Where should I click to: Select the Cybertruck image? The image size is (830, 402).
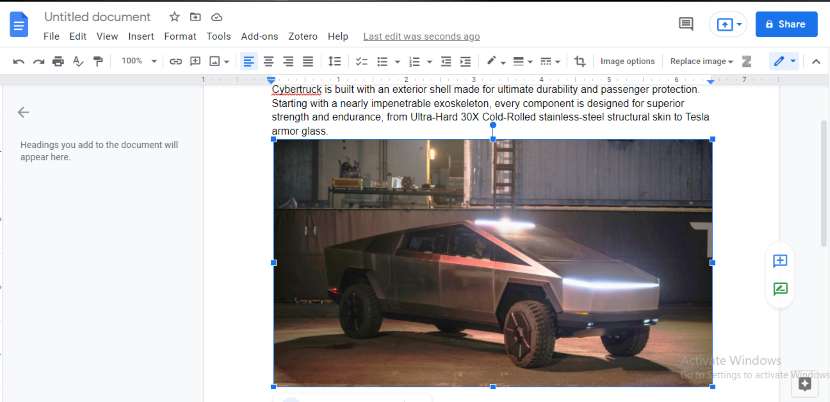pyautogui.click(x=493, y=263)
